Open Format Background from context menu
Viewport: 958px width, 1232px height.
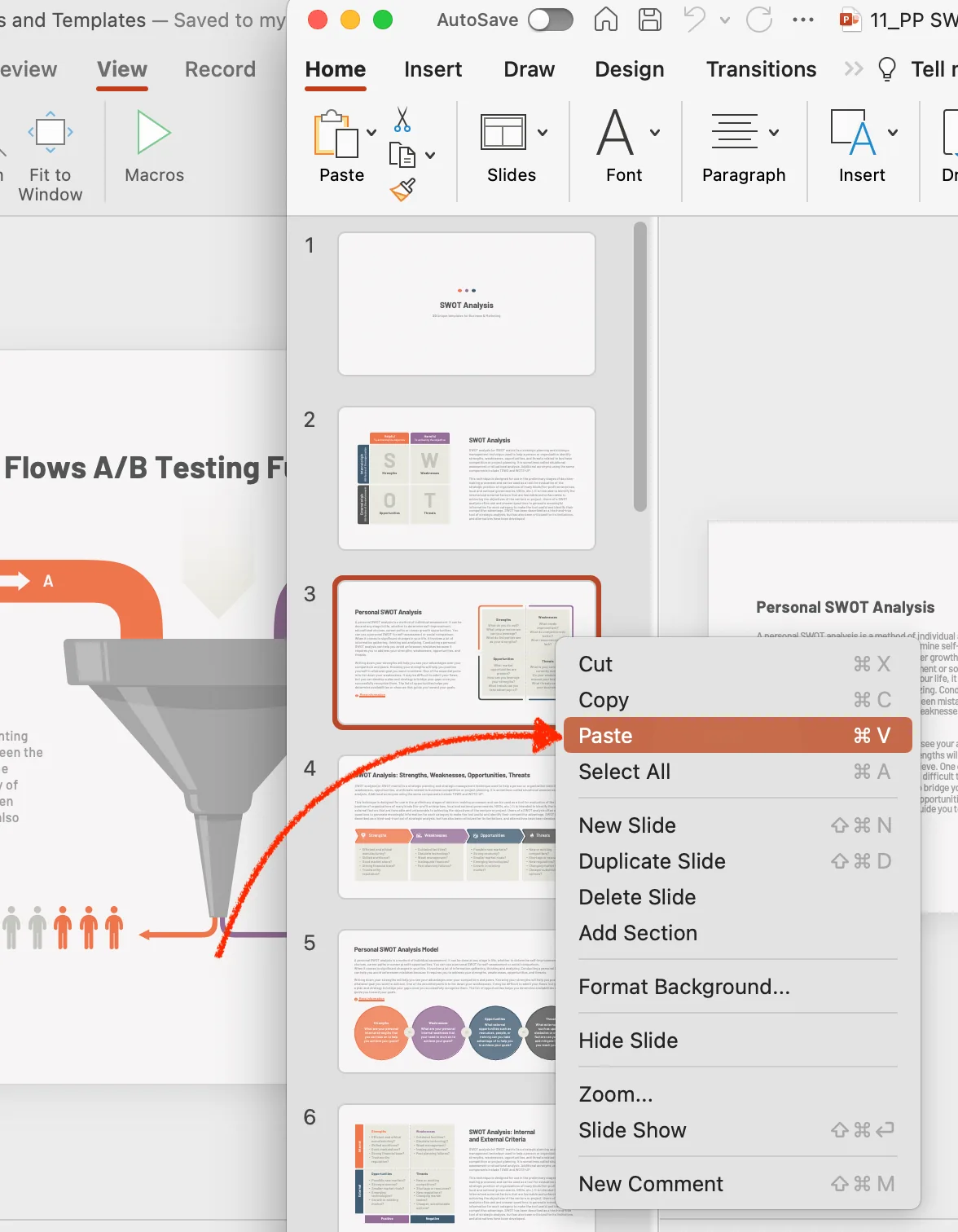pyautogui.click(x=738, y=987)
